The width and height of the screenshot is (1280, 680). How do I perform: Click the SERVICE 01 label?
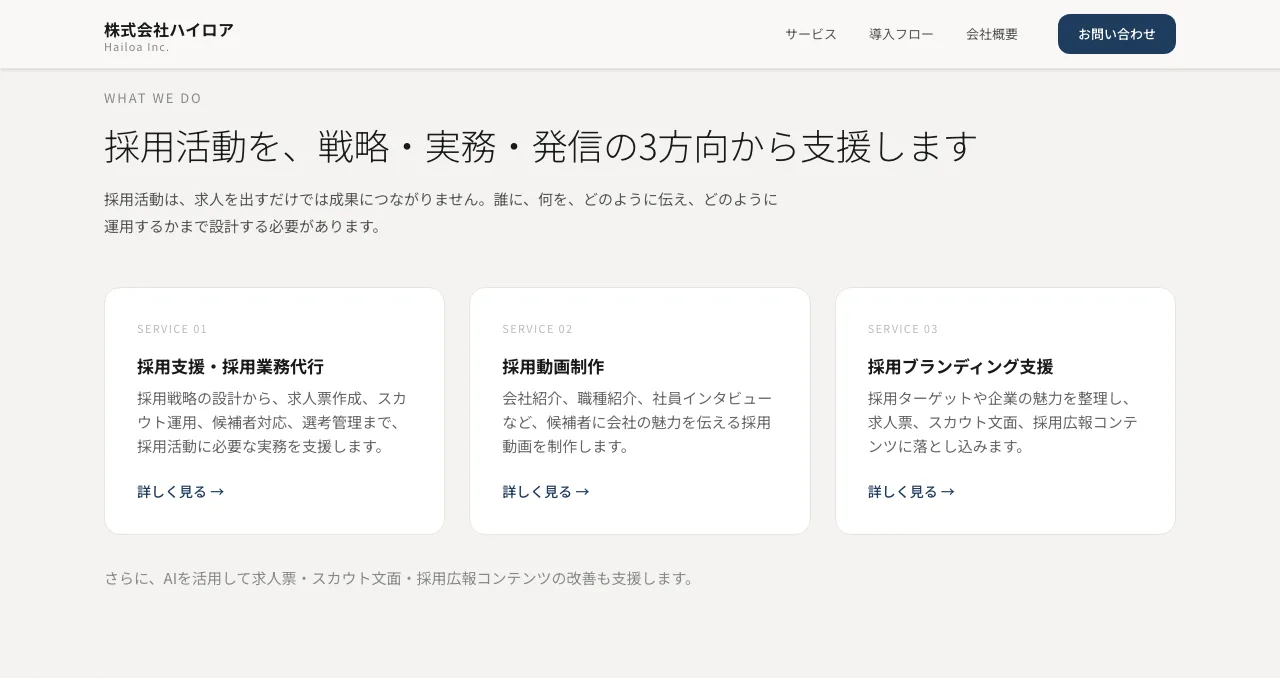pyautogui.click(x=172, y=329)
